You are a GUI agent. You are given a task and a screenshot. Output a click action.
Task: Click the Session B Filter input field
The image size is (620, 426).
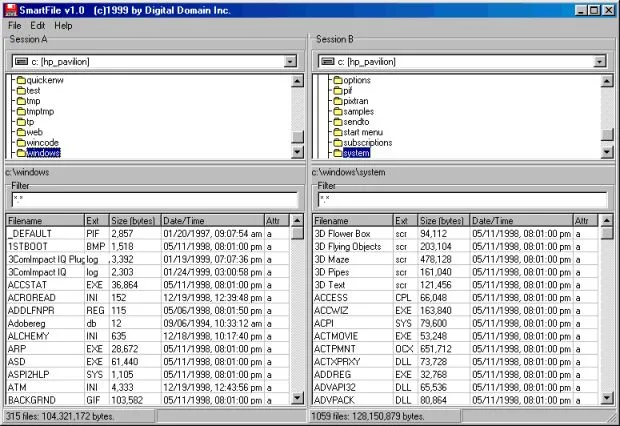460,199
